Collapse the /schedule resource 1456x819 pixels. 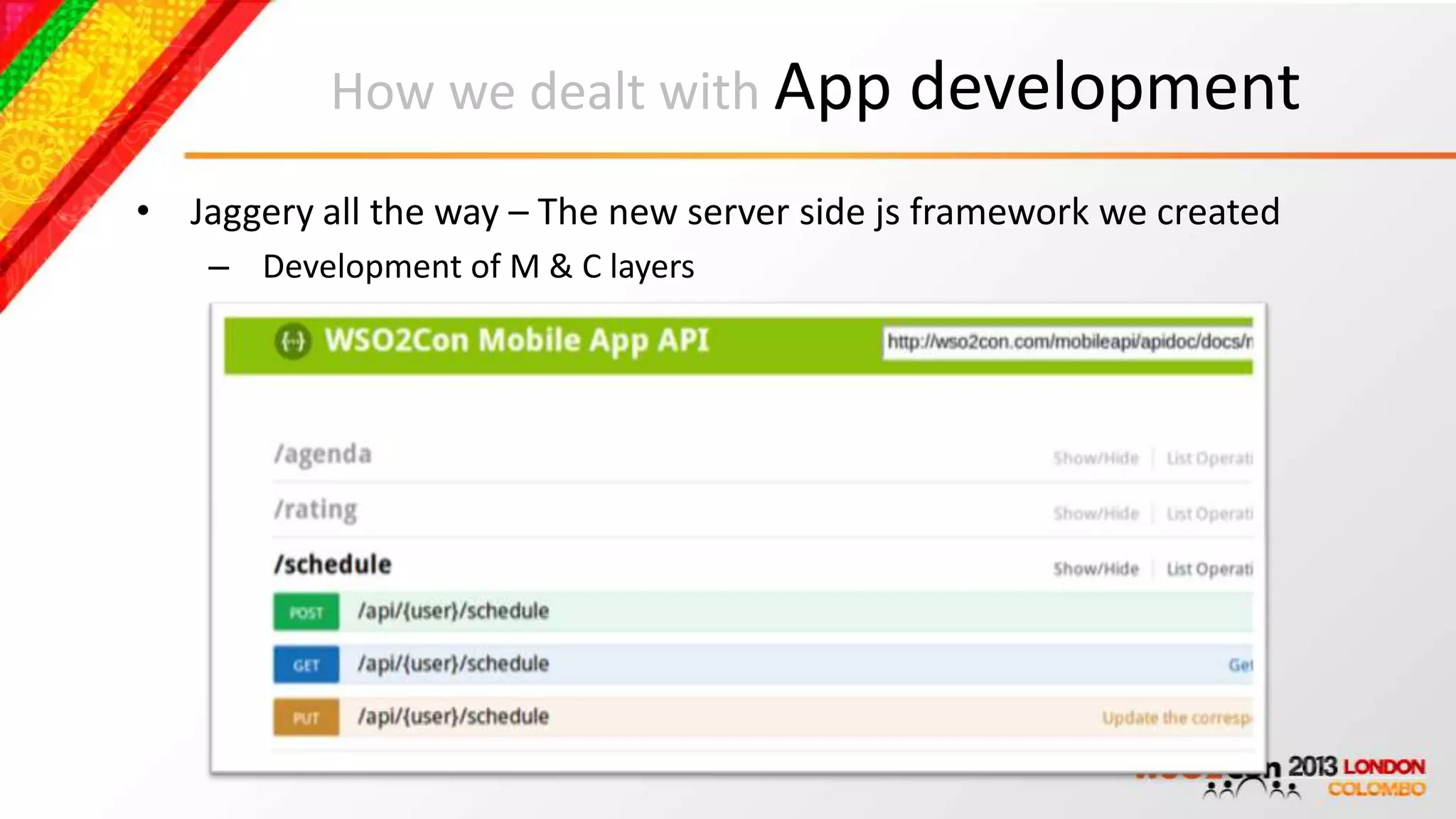[x=333, y=564]
